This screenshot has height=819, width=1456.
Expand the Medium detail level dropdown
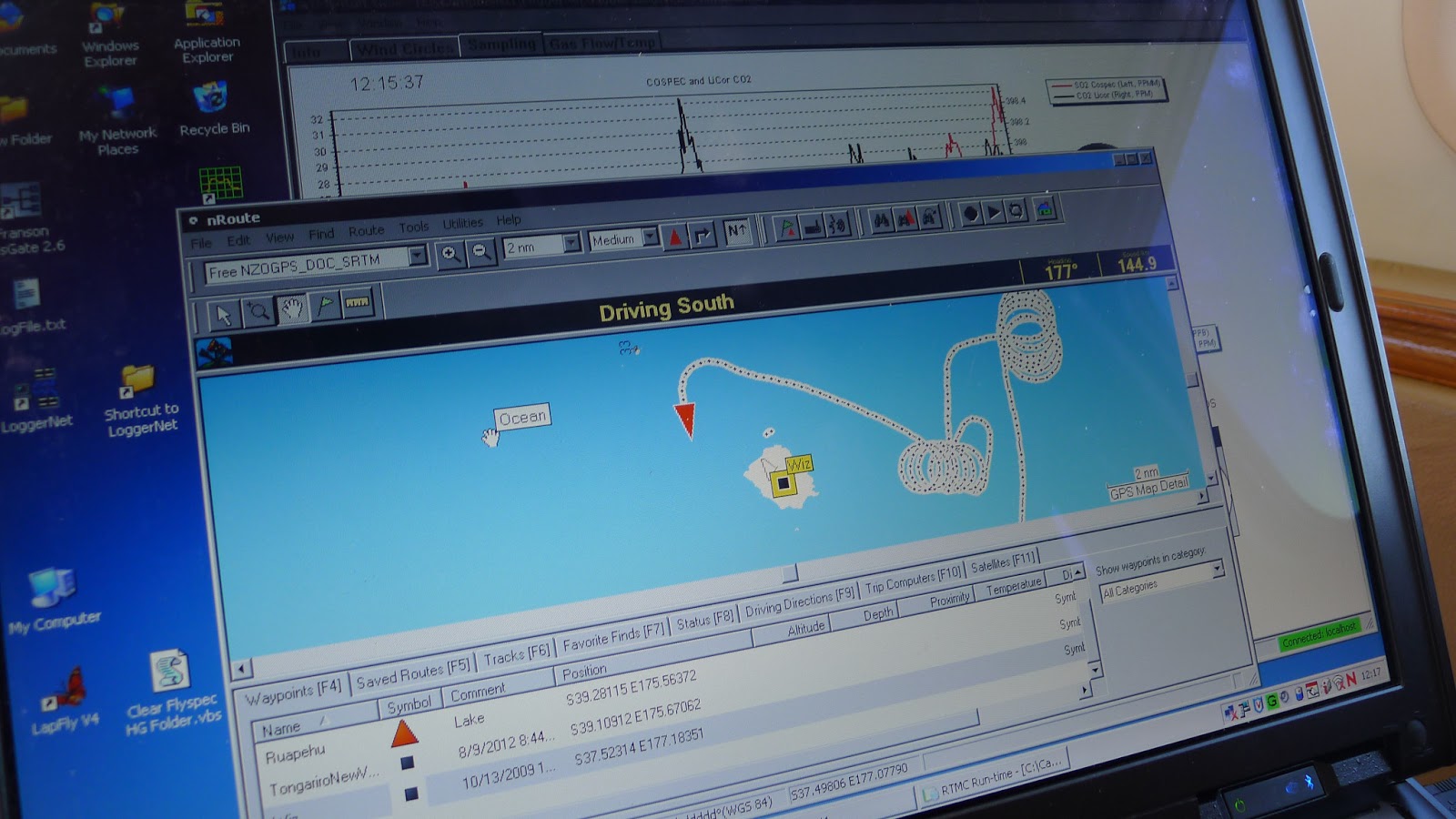(650, 237)
